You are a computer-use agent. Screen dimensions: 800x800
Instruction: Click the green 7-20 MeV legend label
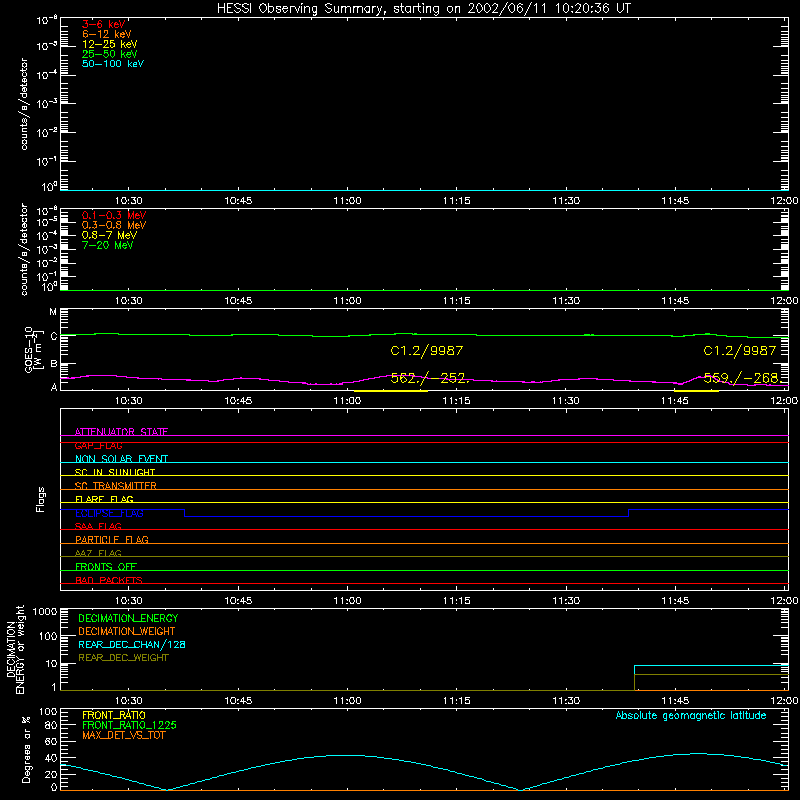tap(107, 245)
